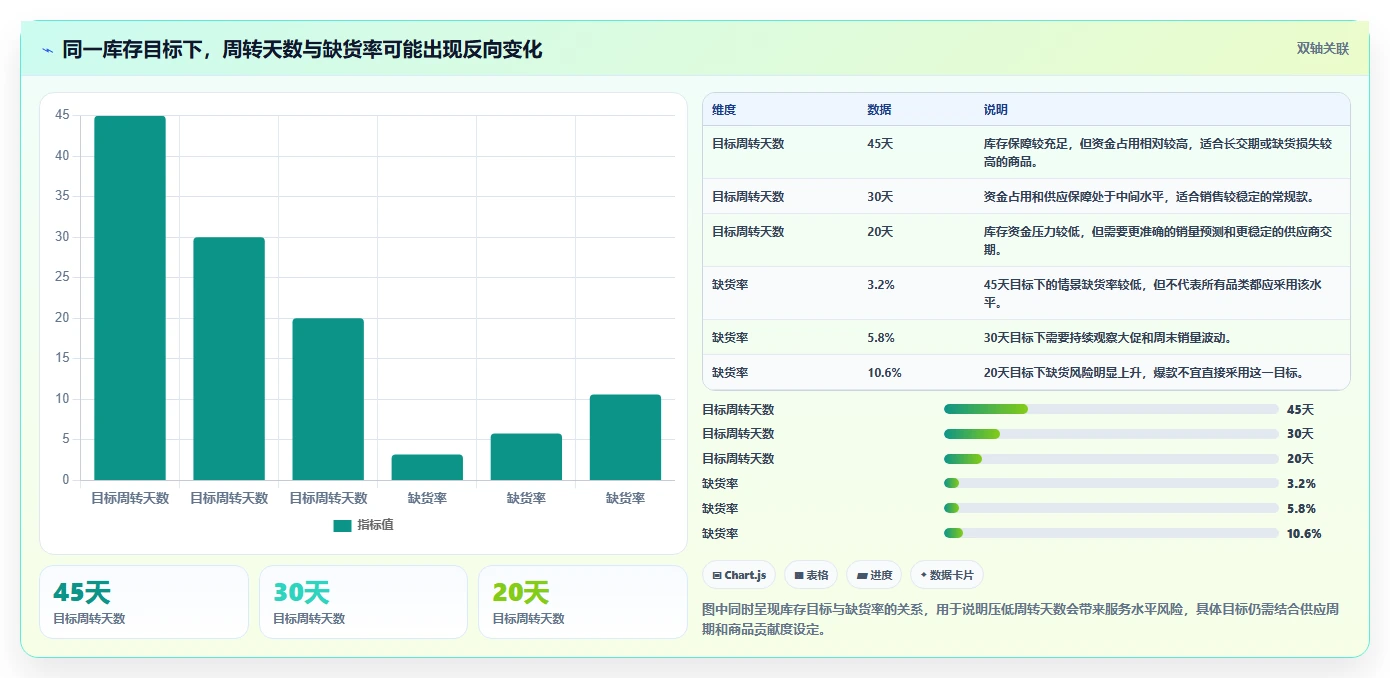
Task: Click the progress bar labeled 5.8%
Action: (x=1111, y=508)
